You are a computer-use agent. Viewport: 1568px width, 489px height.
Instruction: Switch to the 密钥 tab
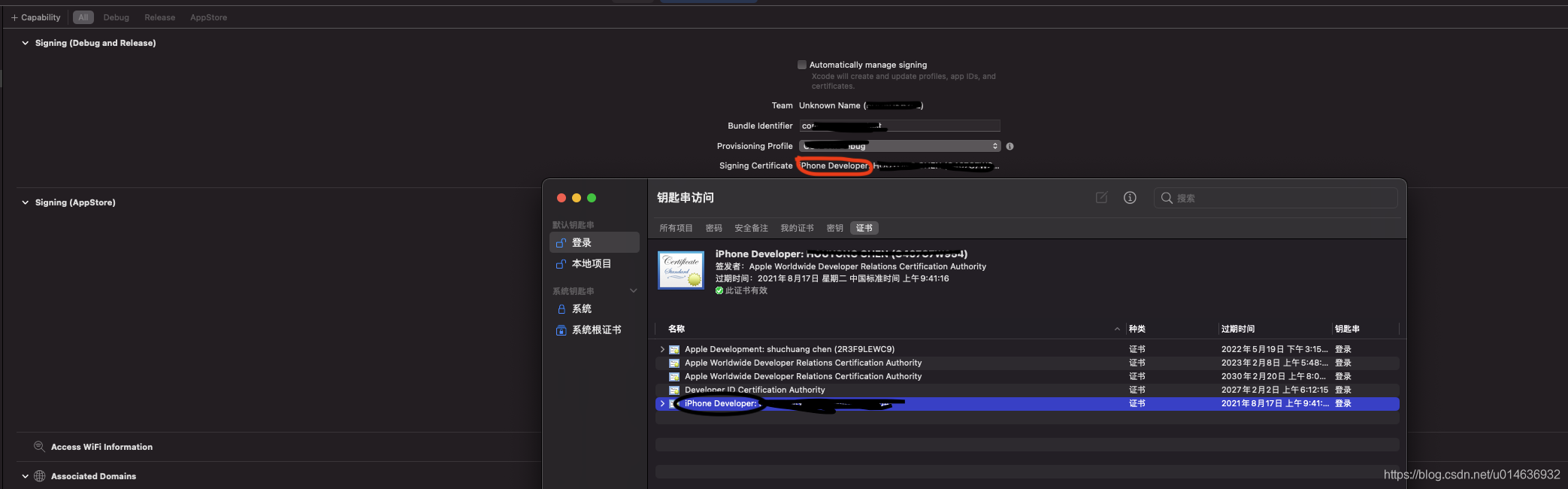tap(835, 228)
